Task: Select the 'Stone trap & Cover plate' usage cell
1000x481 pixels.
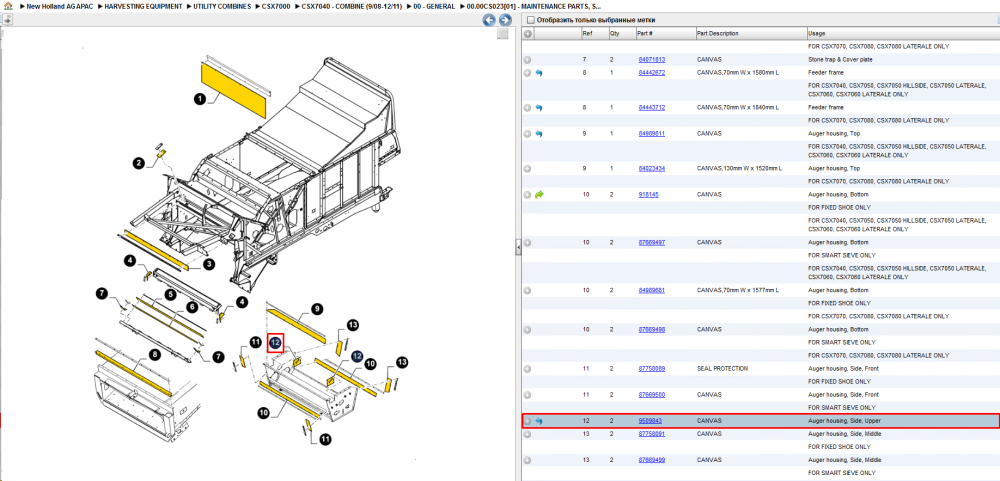Action: (x=840, y=59)
